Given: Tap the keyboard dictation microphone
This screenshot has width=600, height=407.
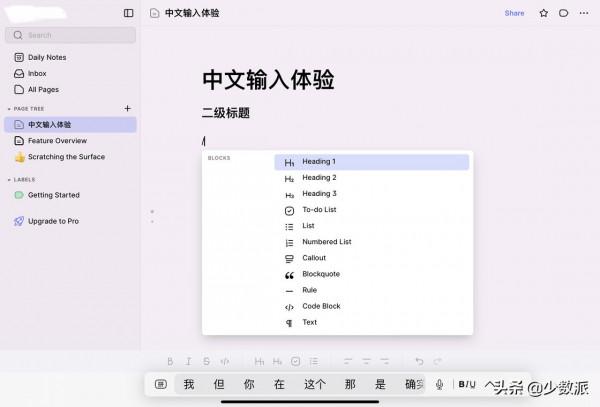Looking at the screenshot, I should click(x=439, y=384).
